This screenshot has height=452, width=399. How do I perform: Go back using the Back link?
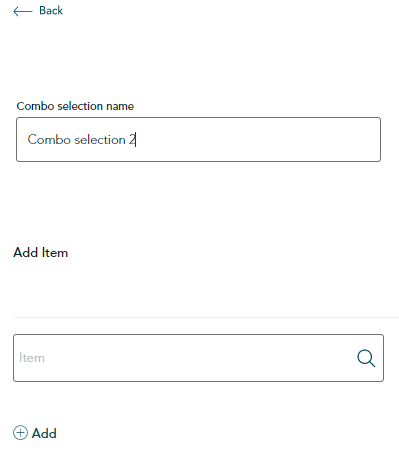tap(38, 11)
